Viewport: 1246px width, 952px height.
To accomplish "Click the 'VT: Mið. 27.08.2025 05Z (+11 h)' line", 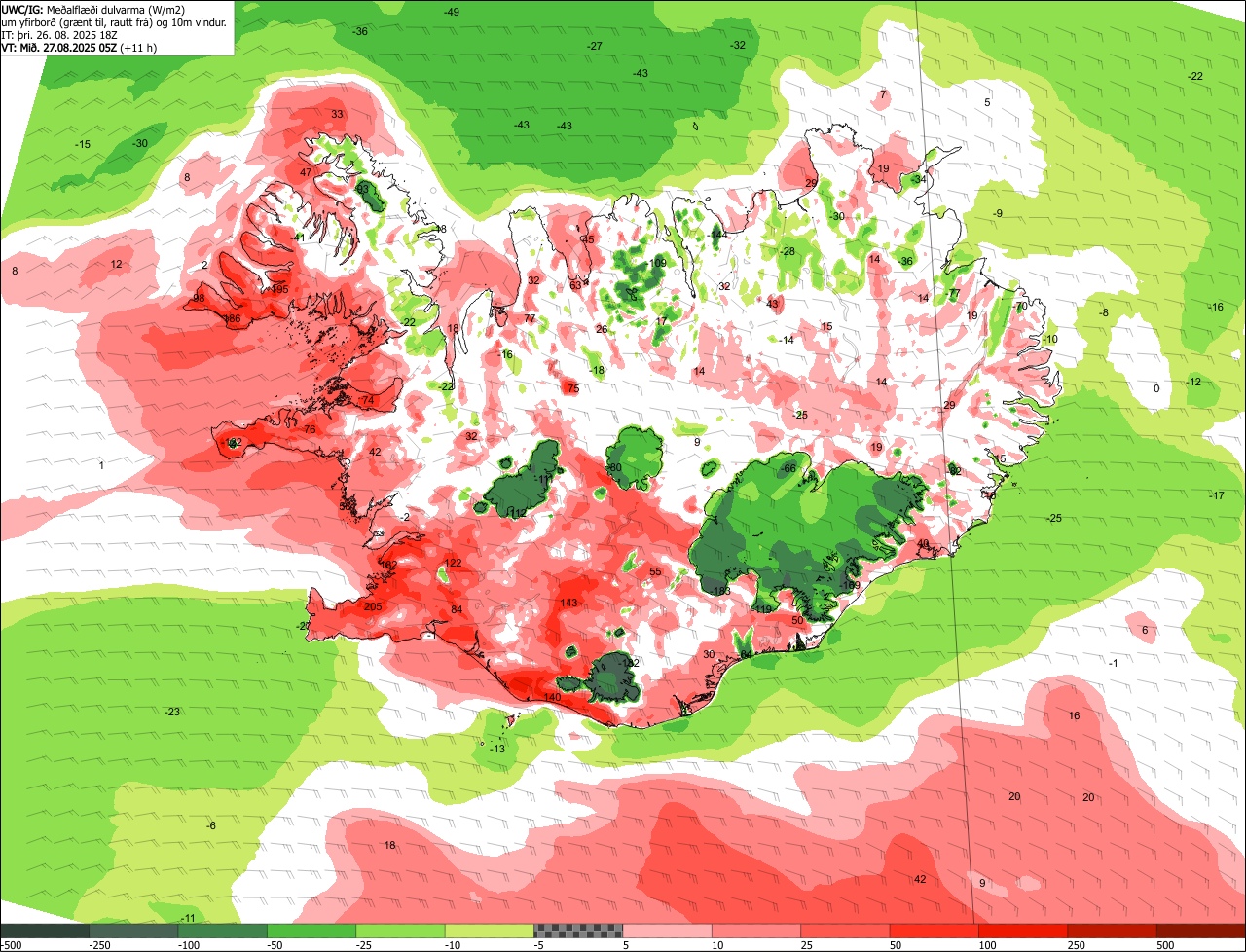I will coord(79,47).
